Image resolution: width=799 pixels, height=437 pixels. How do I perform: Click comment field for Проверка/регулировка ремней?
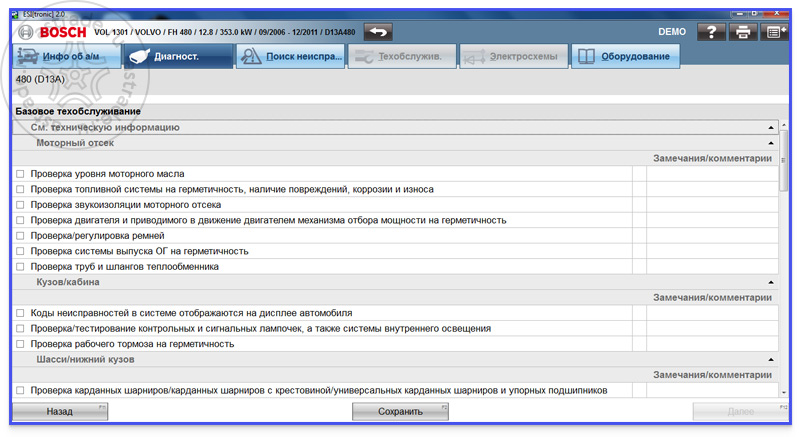(x=712, y=236)
